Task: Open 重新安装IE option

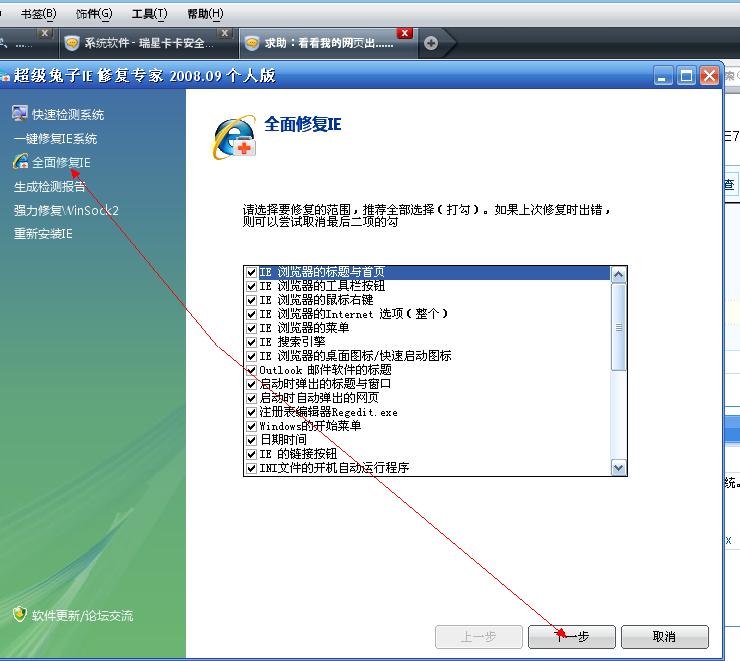Action: point(43,234)
